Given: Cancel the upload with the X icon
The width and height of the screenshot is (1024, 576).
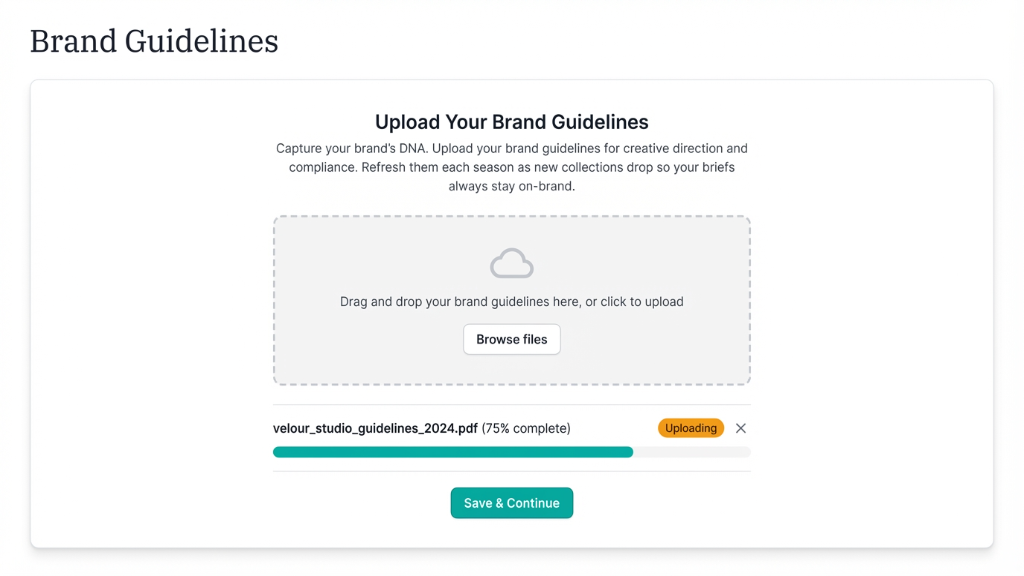Looking at the screenshot, I should click(741, 428).
